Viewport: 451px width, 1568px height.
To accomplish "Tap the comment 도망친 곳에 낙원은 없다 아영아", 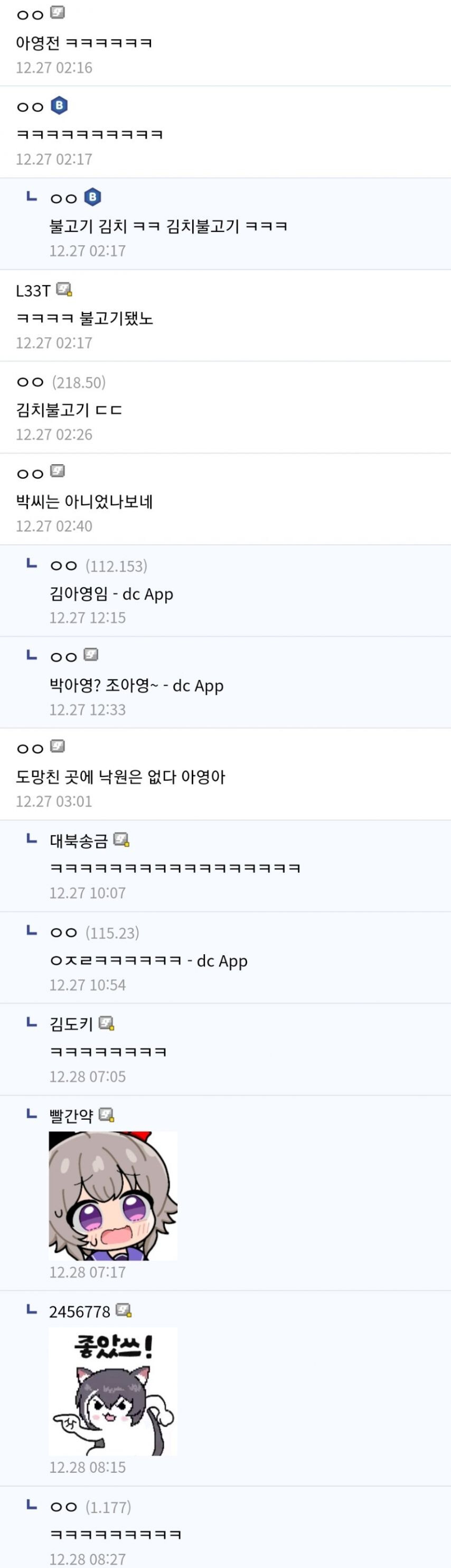I will tap(120, 777).
